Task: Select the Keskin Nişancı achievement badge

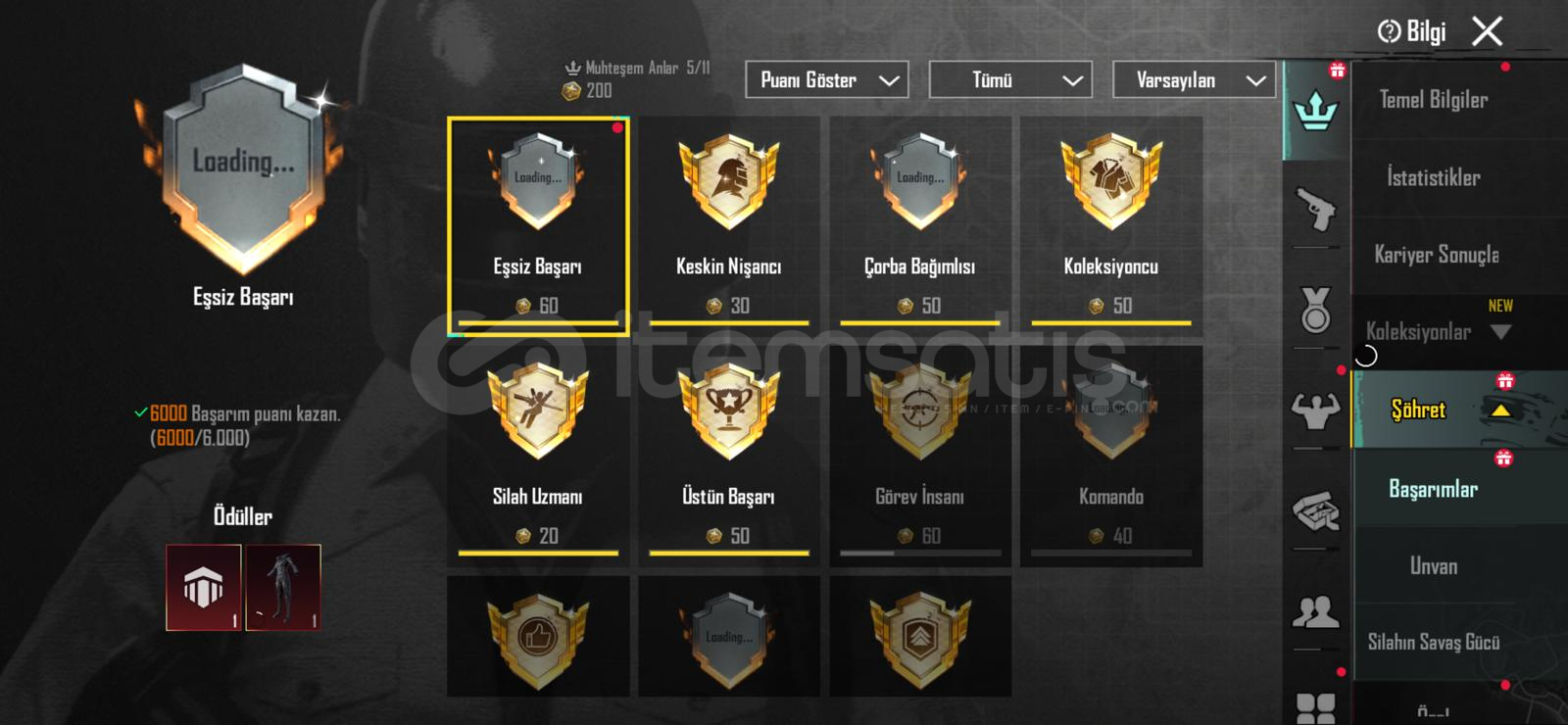Action: [x=729, y=183]
